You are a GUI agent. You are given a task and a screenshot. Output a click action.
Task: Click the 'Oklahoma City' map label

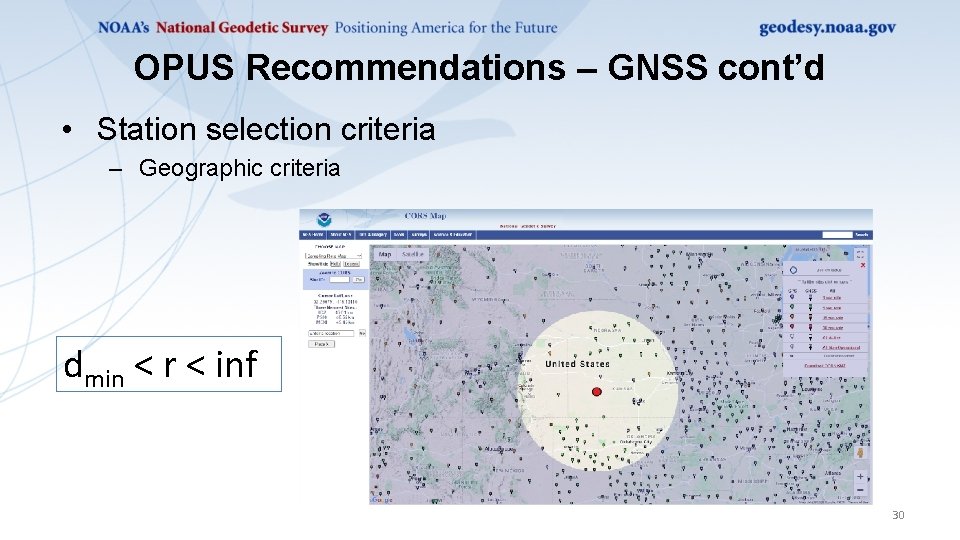click(x=635, y=441)
